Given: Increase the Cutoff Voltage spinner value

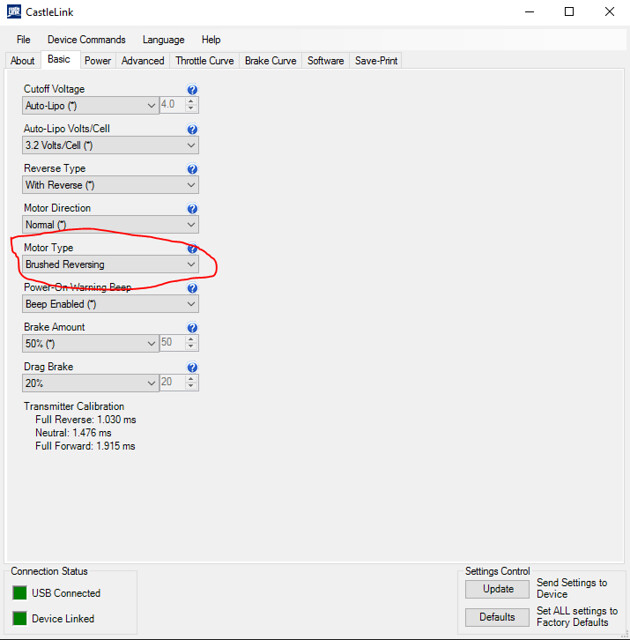Looking at the screenshot, I should tap(191, 100).
